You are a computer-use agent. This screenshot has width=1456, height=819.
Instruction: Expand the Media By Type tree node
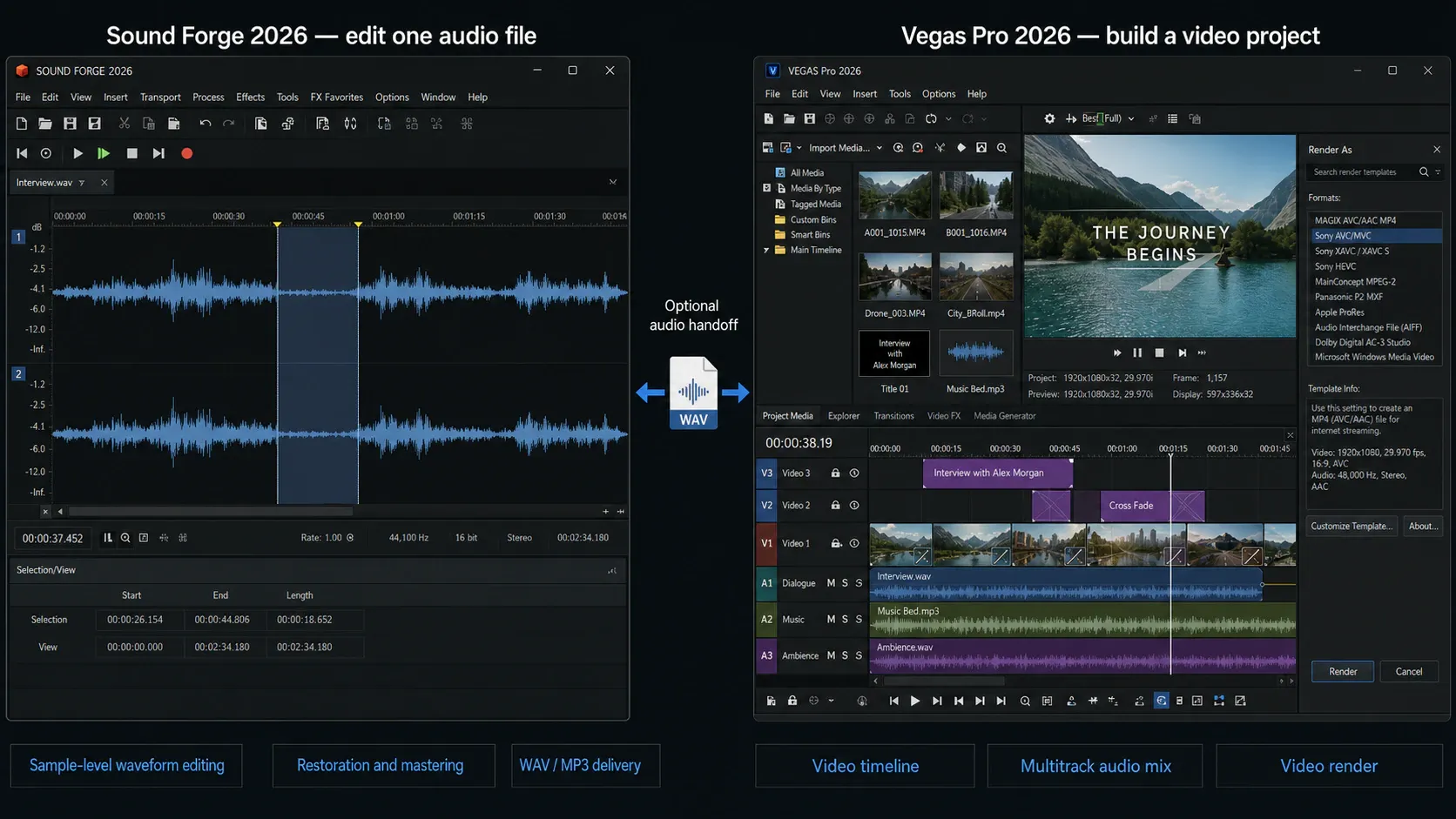(x=767, y=188)
